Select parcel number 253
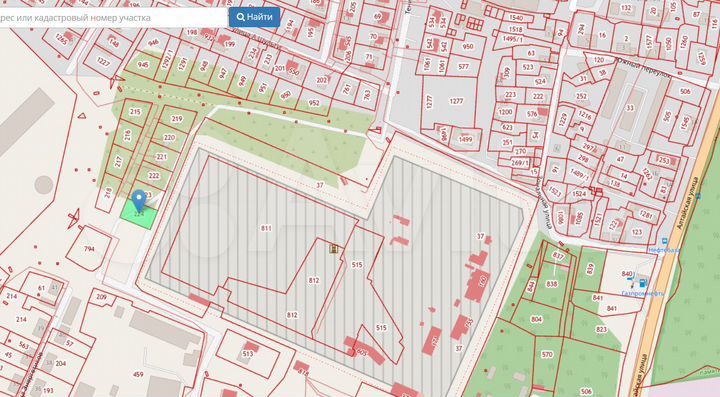Image resolution: width=720 pixels, height=397 pixels. (664, 160)
